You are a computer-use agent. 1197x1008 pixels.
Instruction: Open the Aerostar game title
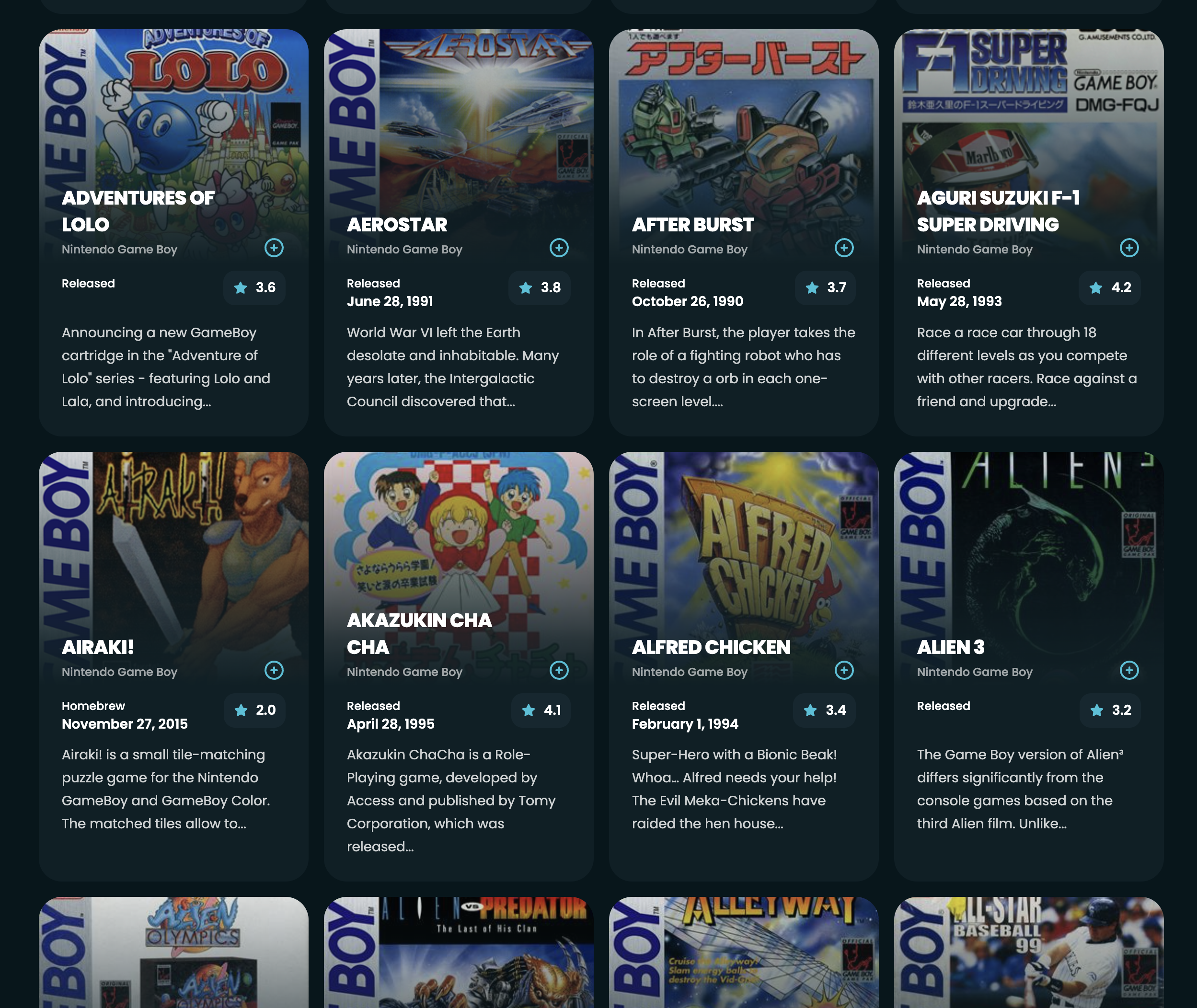coord(397,225)
